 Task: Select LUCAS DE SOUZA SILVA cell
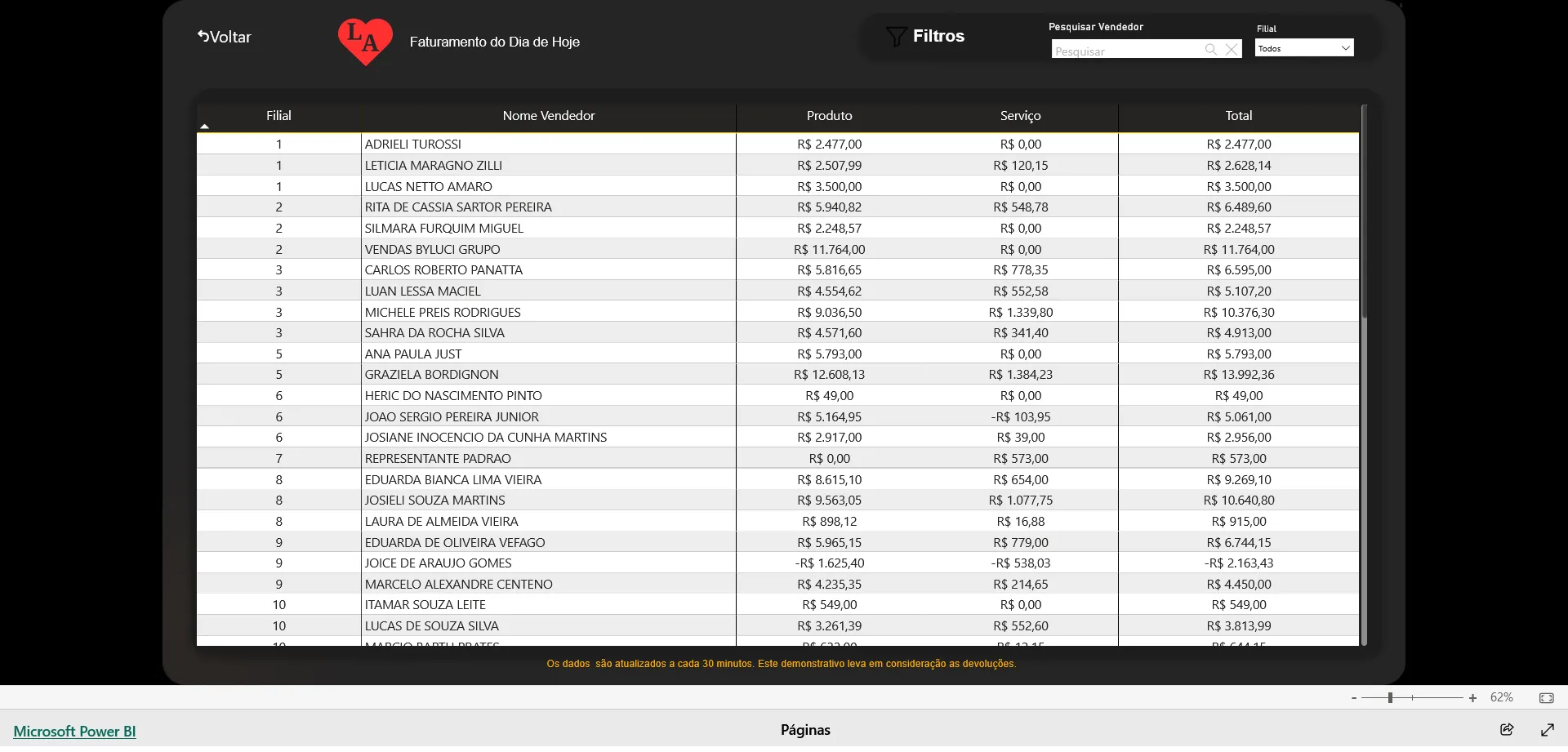click(x=548, y=626)
